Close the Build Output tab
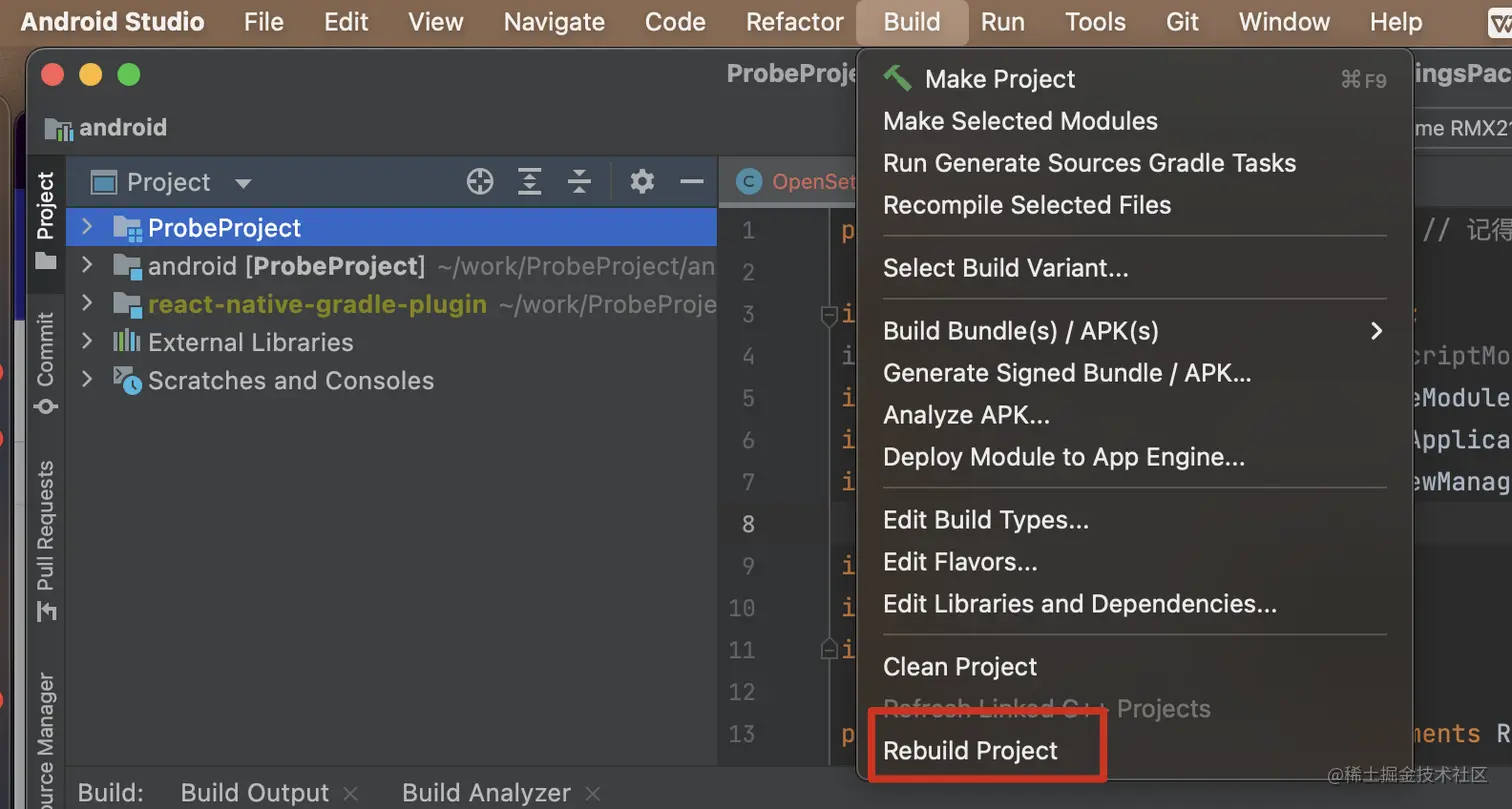Viewport: 1512px width, 809px height. [350, 793]
